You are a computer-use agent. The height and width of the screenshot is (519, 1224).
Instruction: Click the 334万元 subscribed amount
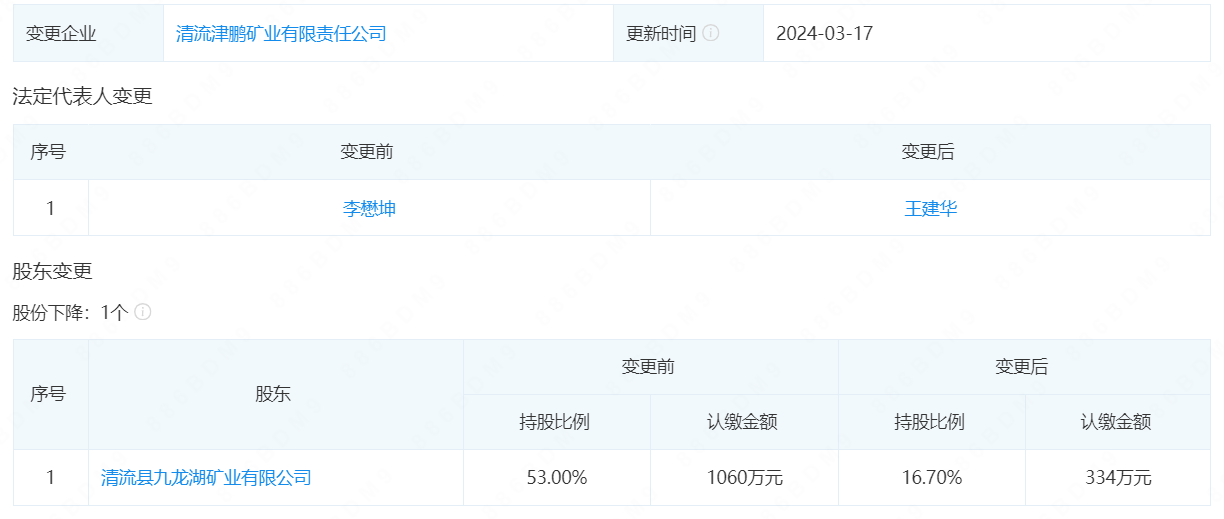tap(1119, 477)
